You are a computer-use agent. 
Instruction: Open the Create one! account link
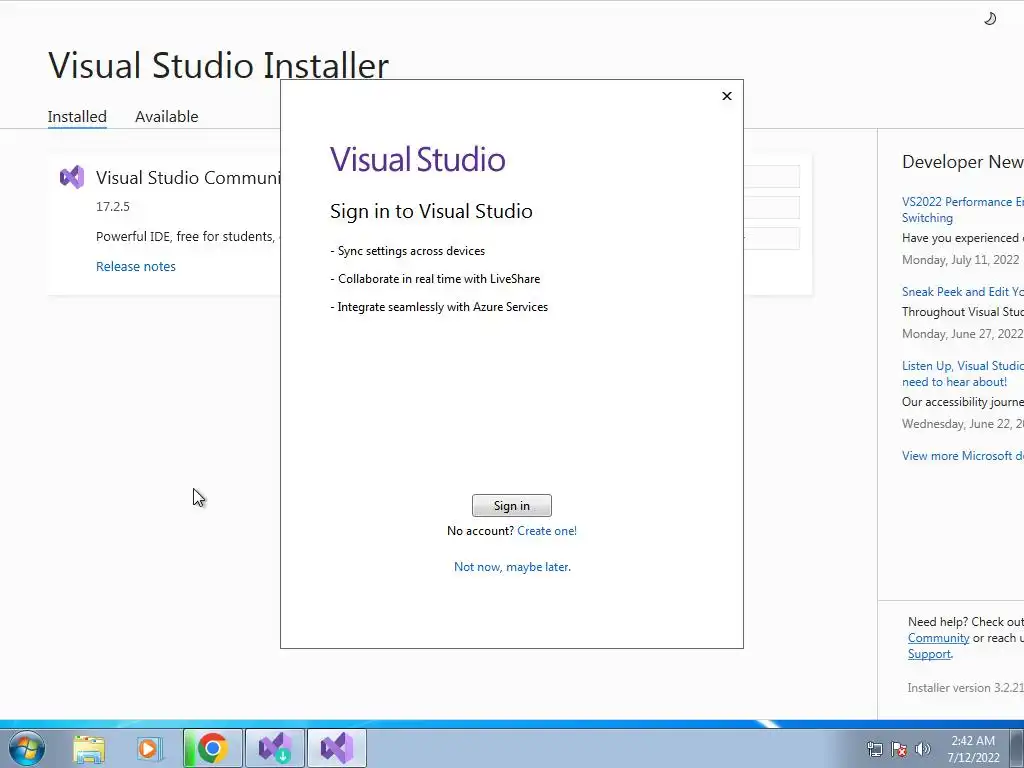coord(547,531)
